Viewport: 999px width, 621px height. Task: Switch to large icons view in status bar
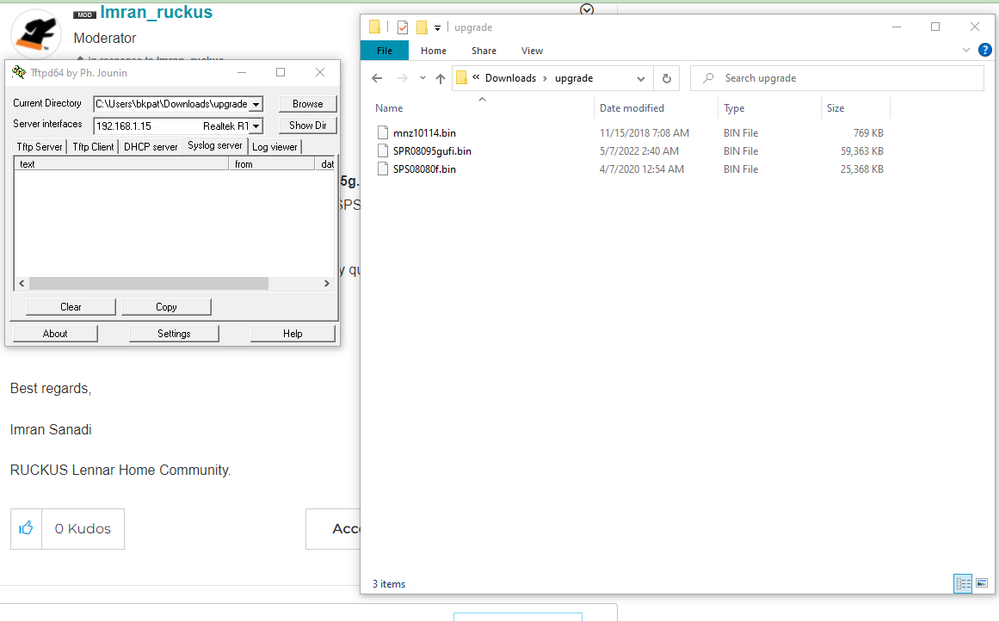click(981, 583)
